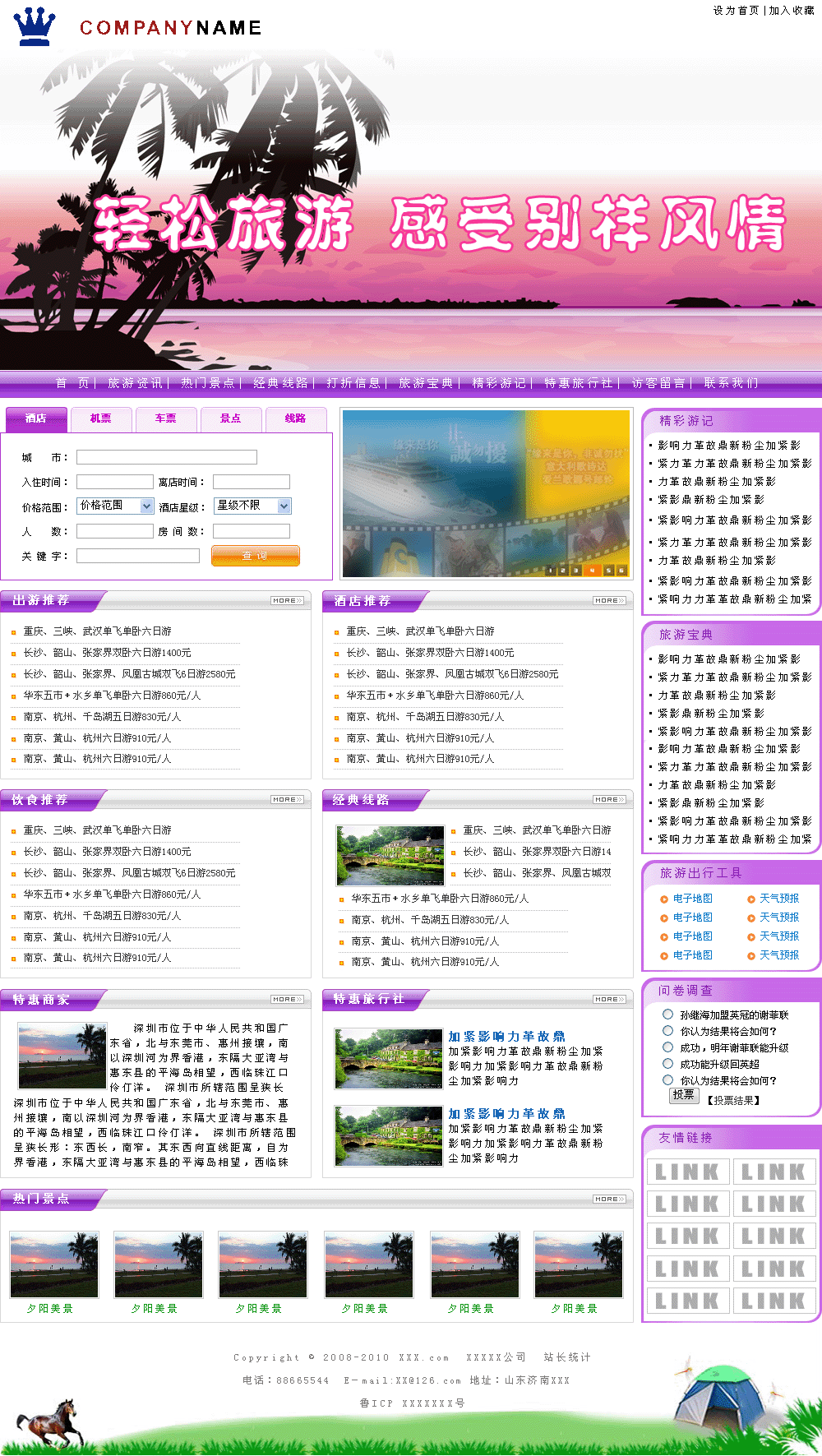Screen dimensions: 822x1456
Task: Open MORE in the 出游推荐 section
Action: point(287,601)
